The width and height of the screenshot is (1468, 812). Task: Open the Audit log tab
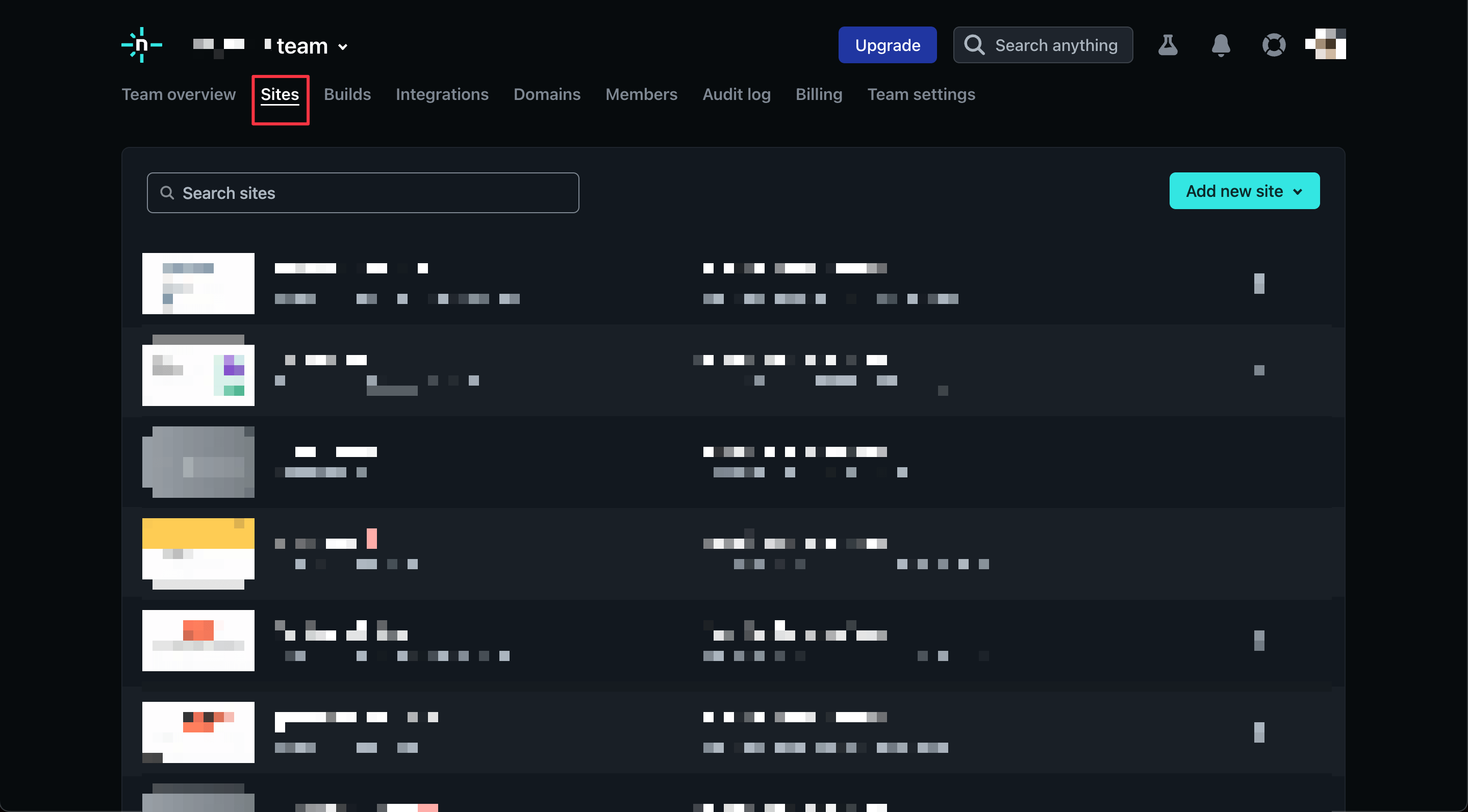[736, 94]
